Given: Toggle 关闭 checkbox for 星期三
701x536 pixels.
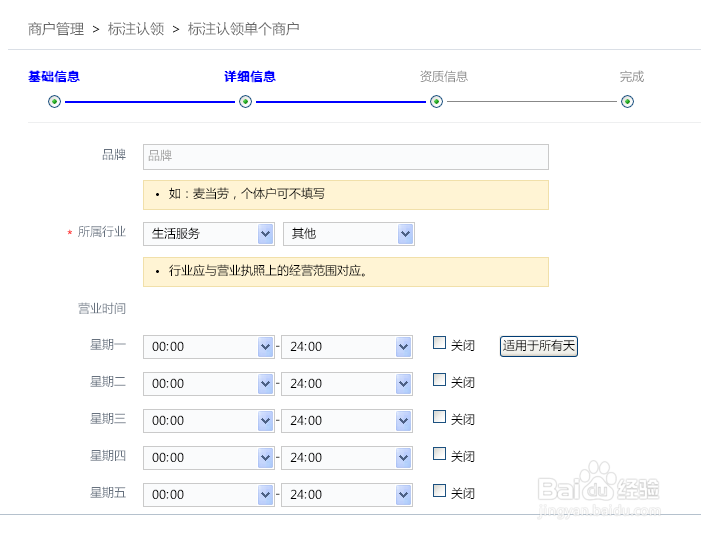Looking at the screenshot, I should [x=439, y=417].
